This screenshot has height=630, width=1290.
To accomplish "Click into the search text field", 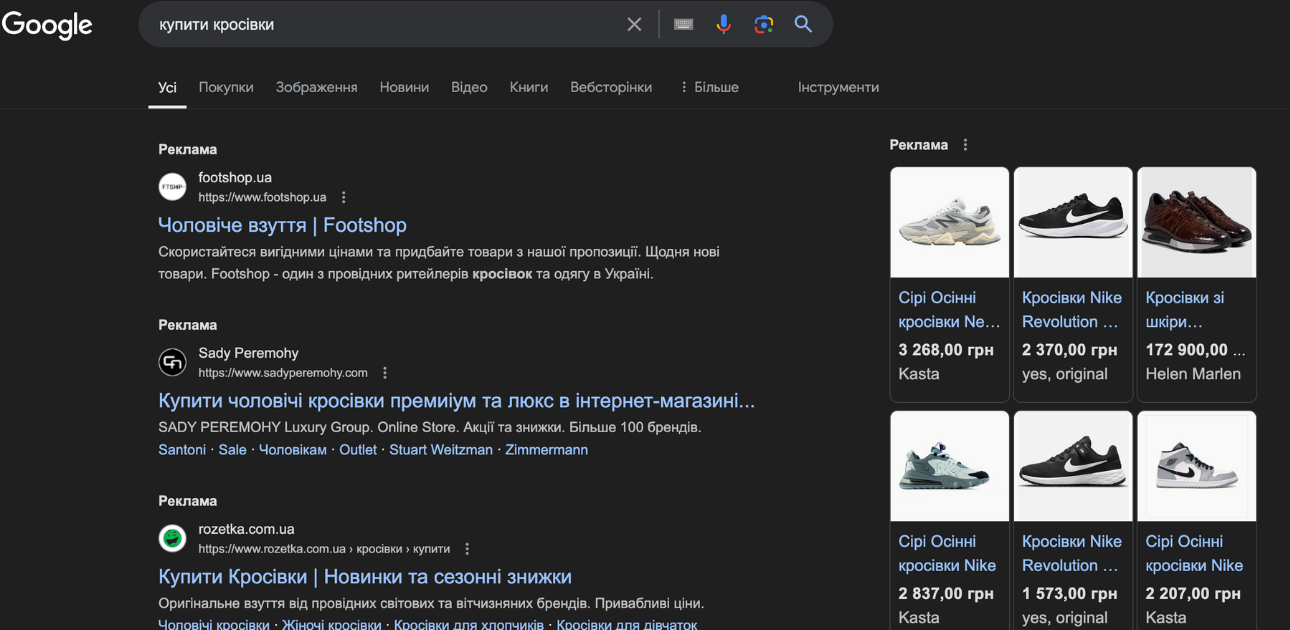I will click(380, 24).
